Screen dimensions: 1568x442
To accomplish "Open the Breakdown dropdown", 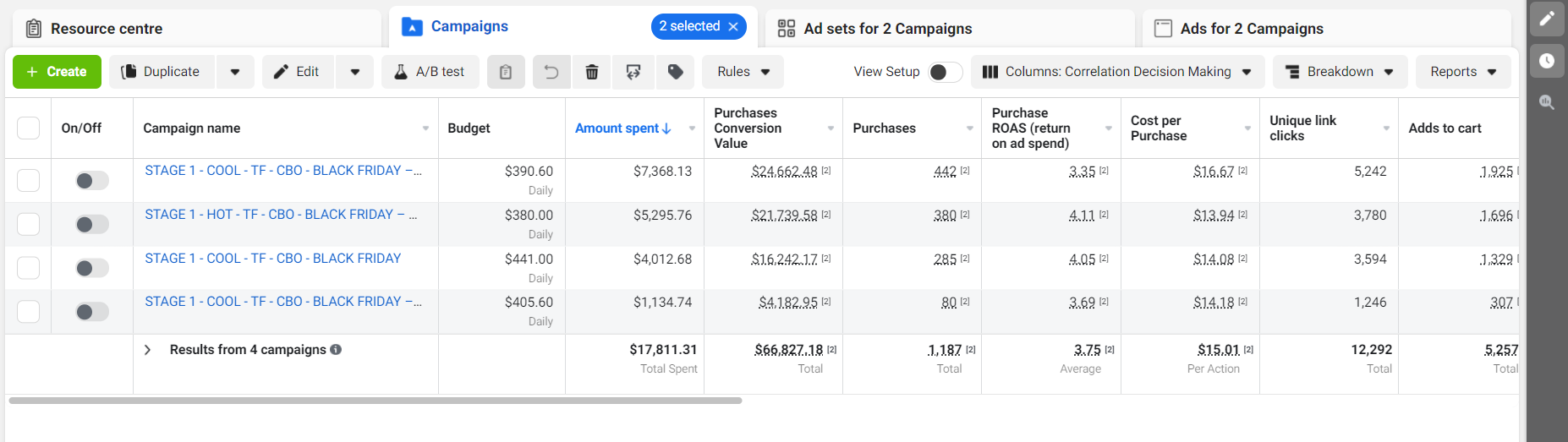I will (1340, 72).
